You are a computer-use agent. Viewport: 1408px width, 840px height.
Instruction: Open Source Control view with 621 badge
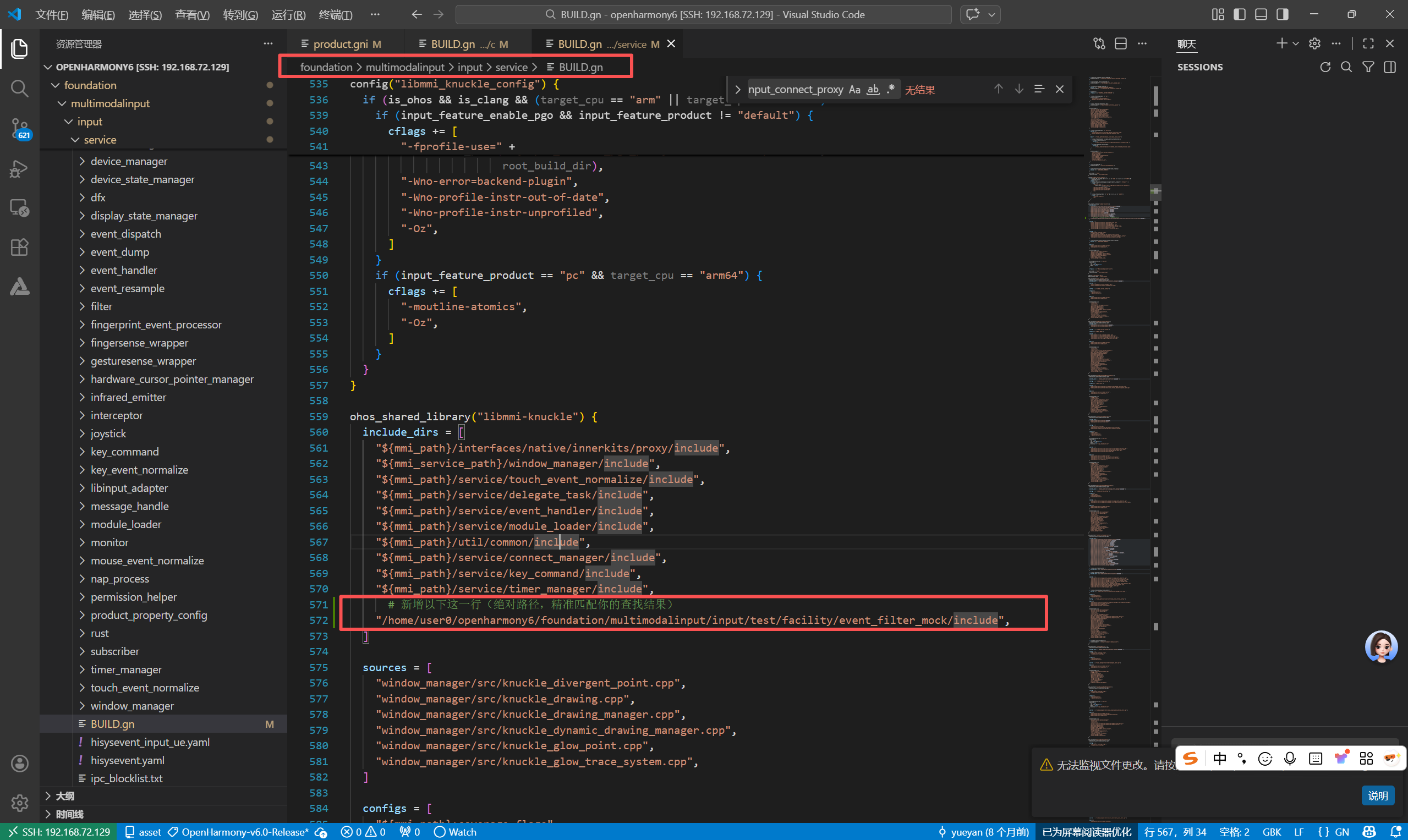[19, 128]
